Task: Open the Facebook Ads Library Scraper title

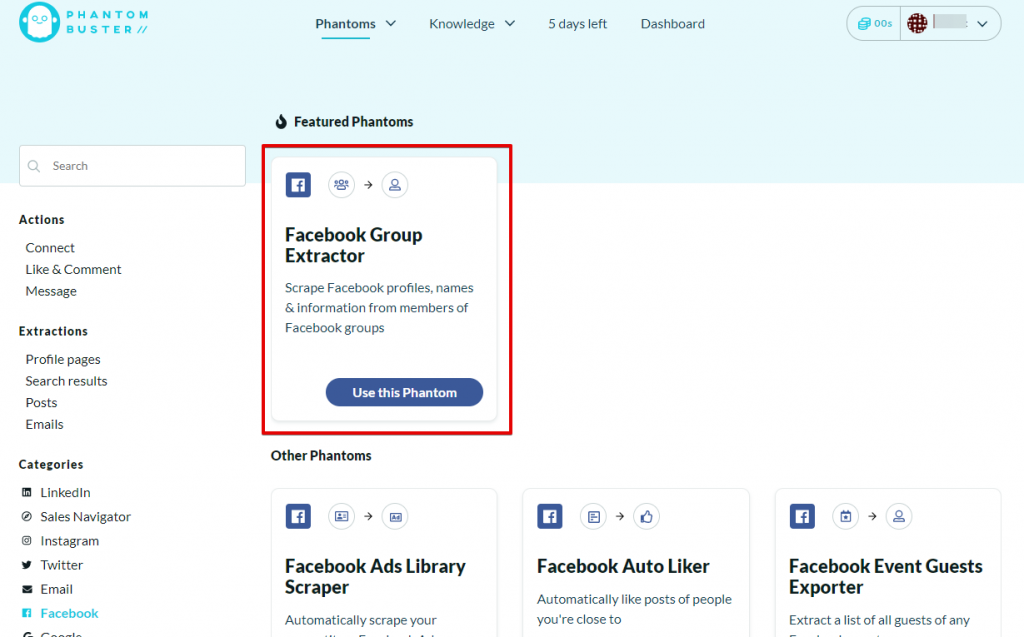Action: 375,576
